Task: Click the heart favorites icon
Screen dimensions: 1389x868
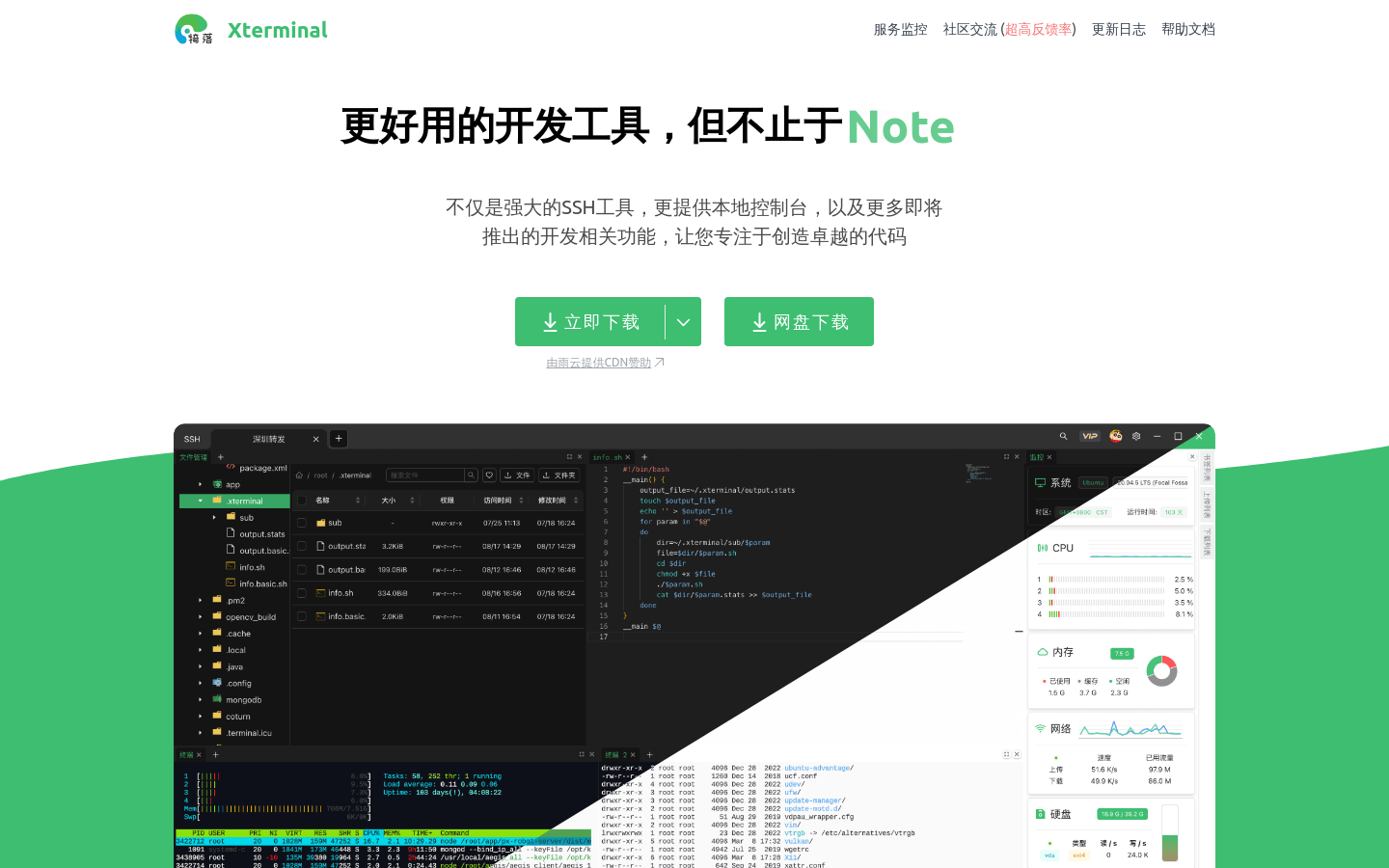Action: 489,475
